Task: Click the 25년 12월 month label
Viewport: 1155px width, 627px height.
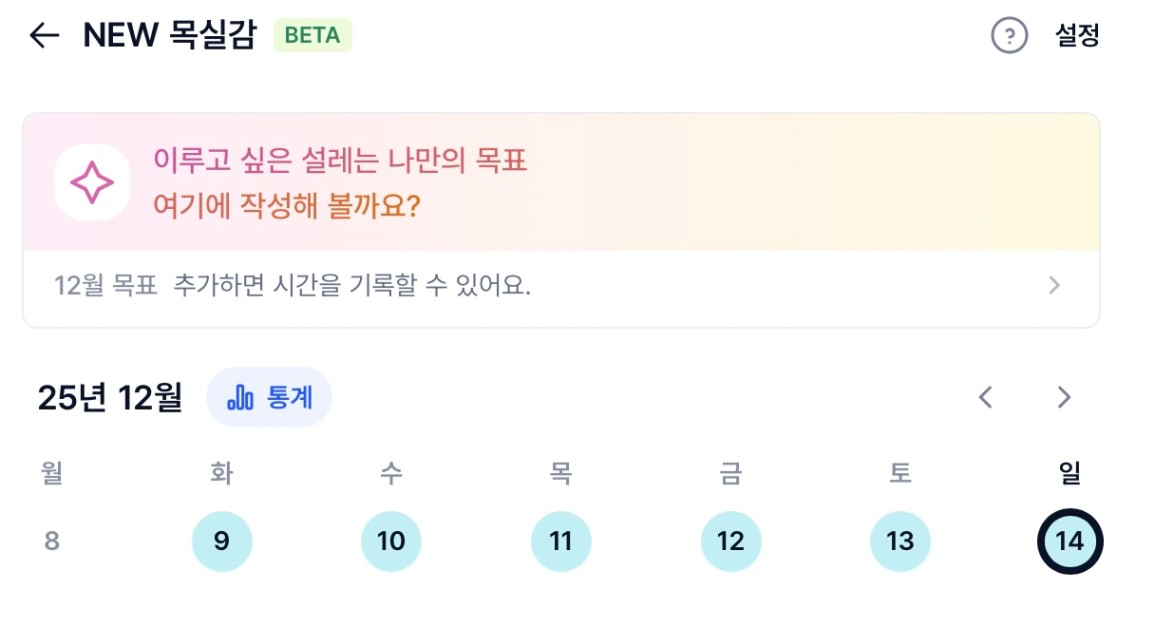Action: pos(110,398)
